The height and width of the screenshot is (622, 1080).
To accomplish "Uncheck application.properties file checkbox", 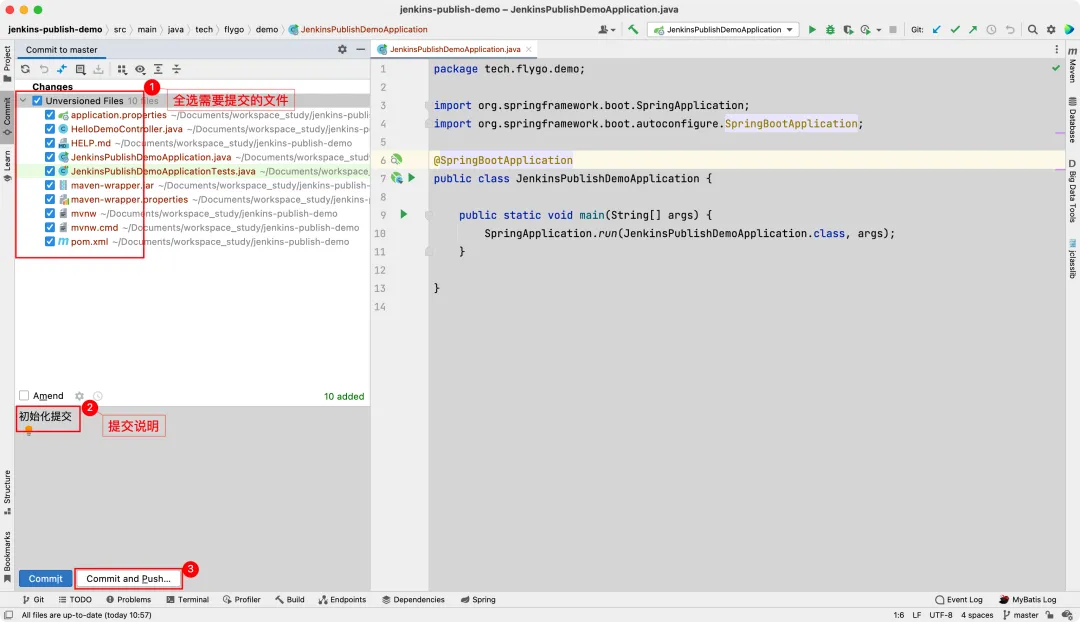I will (x=50, y=115).
